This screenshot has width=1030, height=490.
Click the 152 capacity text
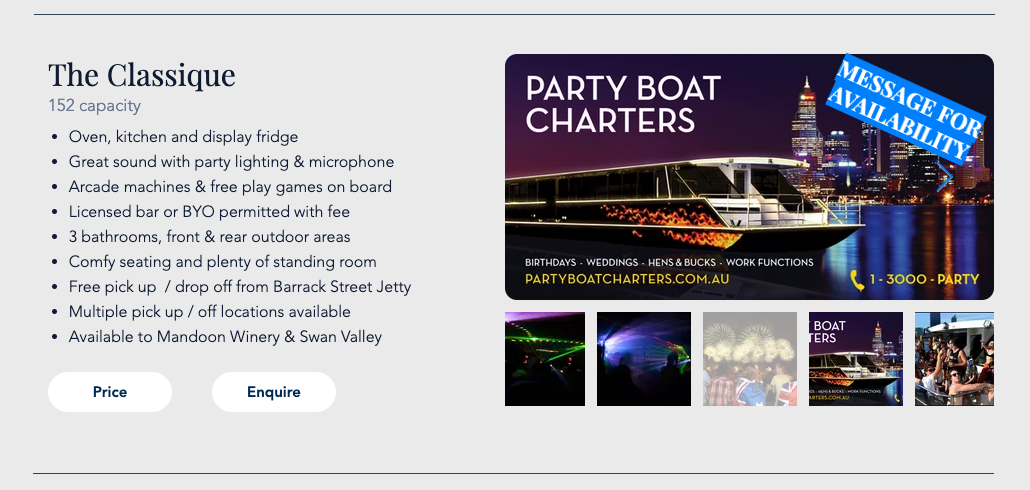pos(95,106)
